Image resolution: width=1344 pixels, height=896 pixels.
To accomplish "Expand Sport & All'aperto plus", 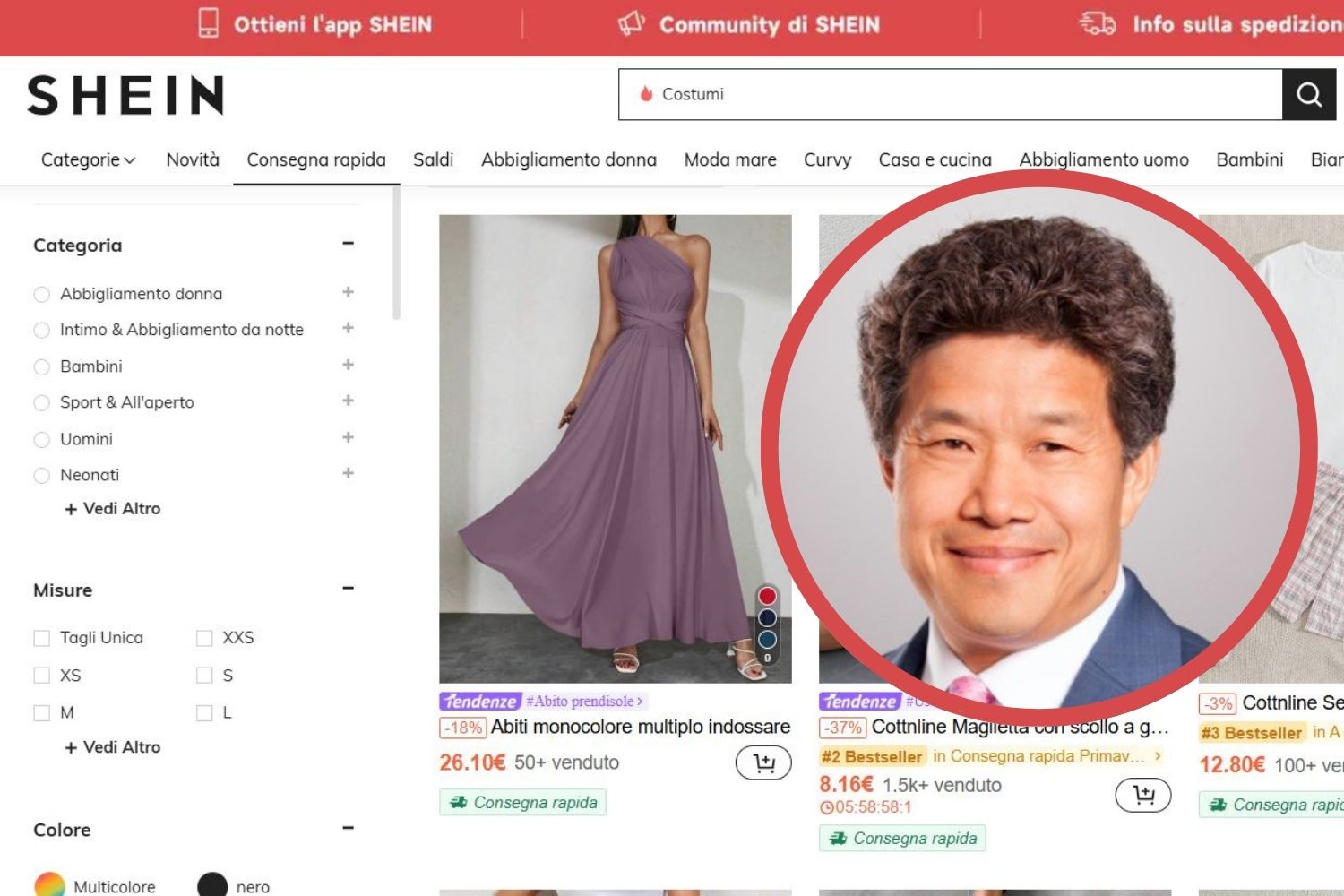I will pyautogui.click(x=349, y=401).
